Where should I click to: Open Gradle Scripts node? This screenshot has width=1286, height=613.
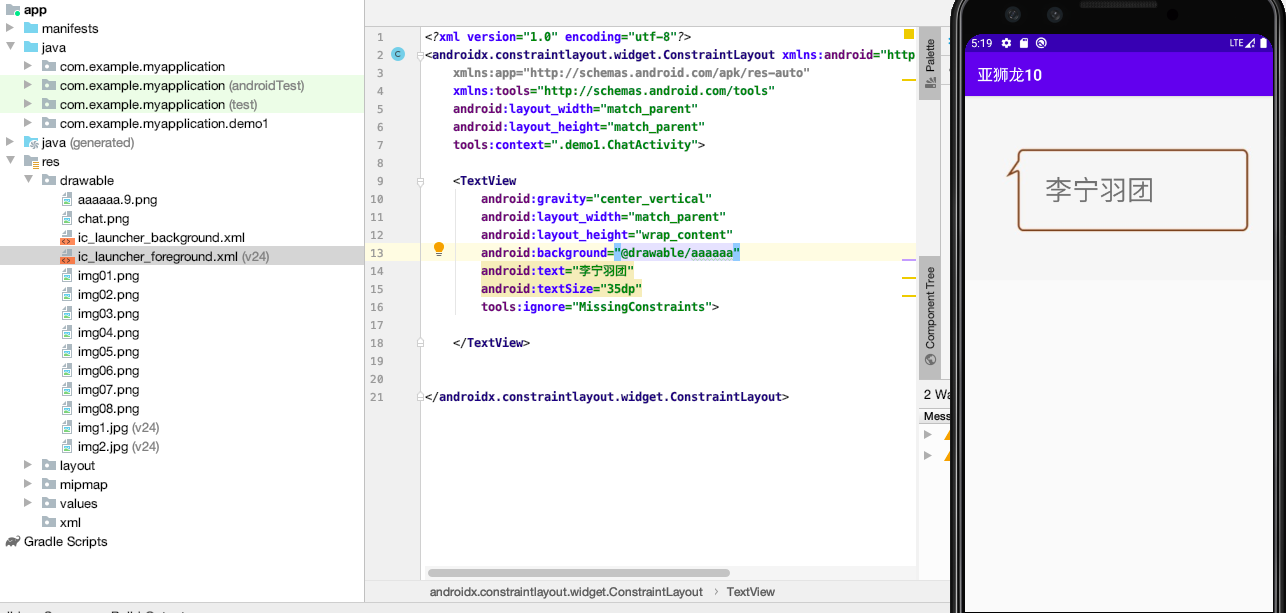[55, 542]
